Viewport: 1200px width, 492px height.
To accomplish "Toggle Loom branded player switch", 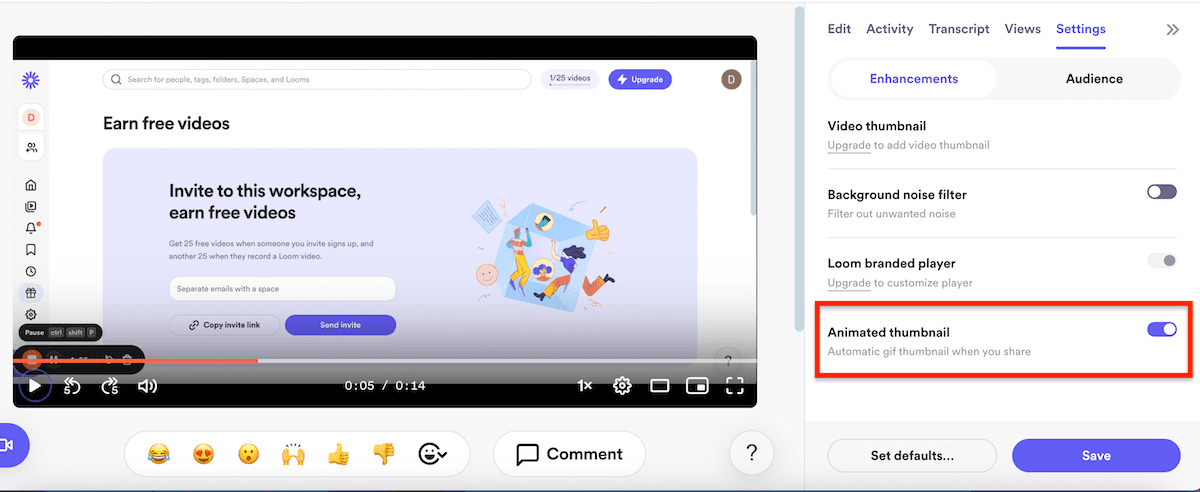I will 1161,261.
